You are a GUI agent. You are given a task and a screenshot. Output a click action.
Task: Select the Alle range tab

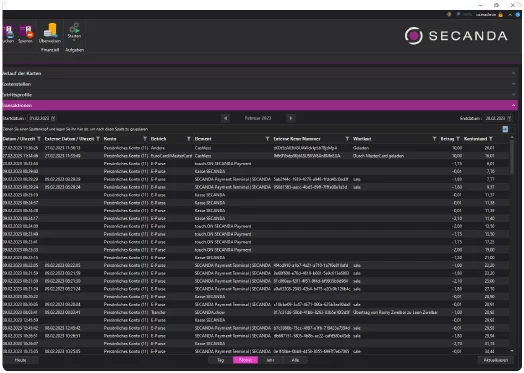(x=295, y=360)
